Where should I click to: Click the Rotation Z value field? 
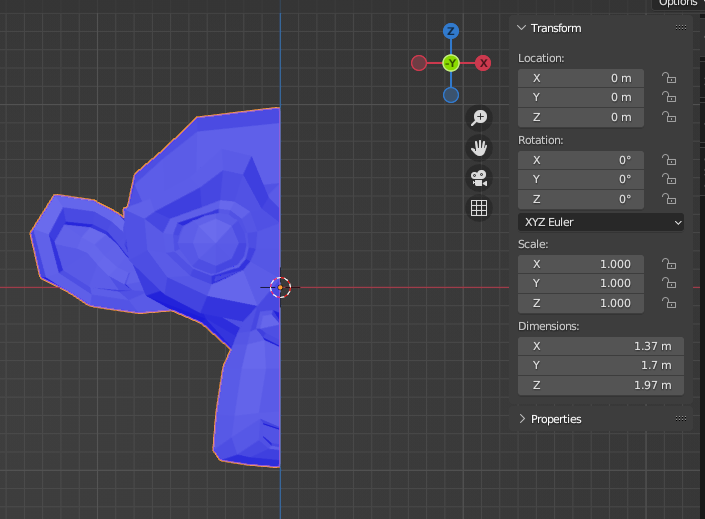(x=581, y=199)
